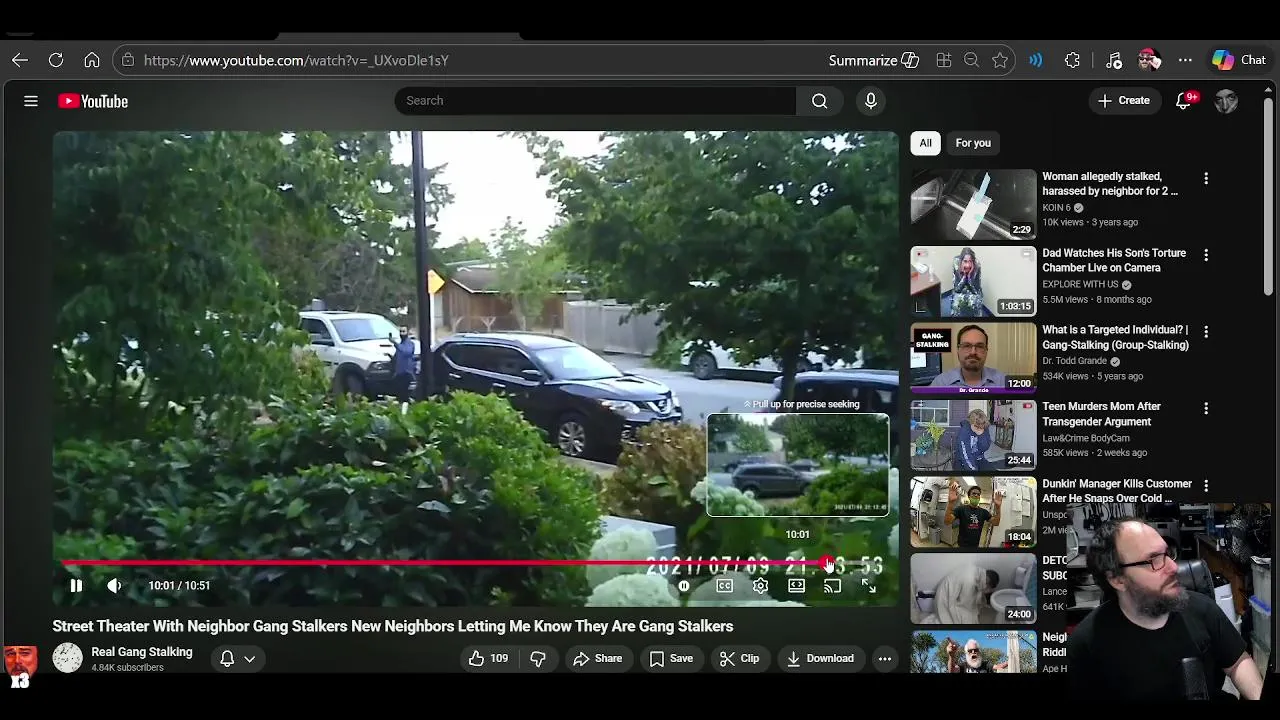Select the For you filter chip
Viewport: 1280px width, 720px height.
pos(973,143)
